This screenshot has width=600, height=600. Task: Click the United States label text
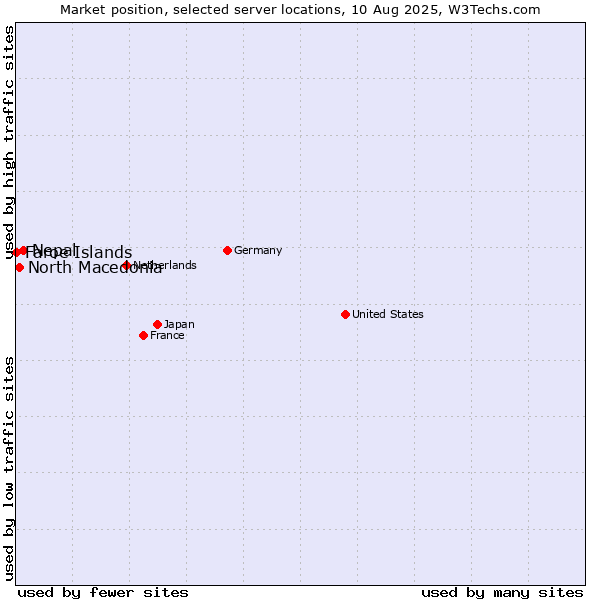(388, 315)
